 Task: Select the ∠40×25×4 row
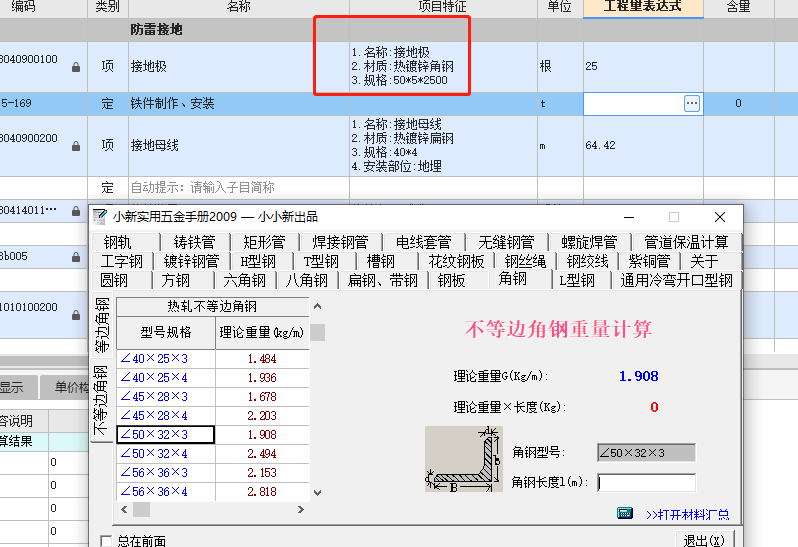[213, 378]
